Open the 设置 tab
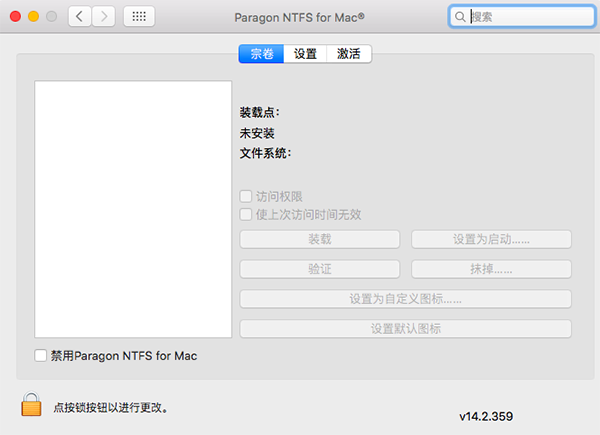Screen dimensions: 600x435 pos(305,54)
